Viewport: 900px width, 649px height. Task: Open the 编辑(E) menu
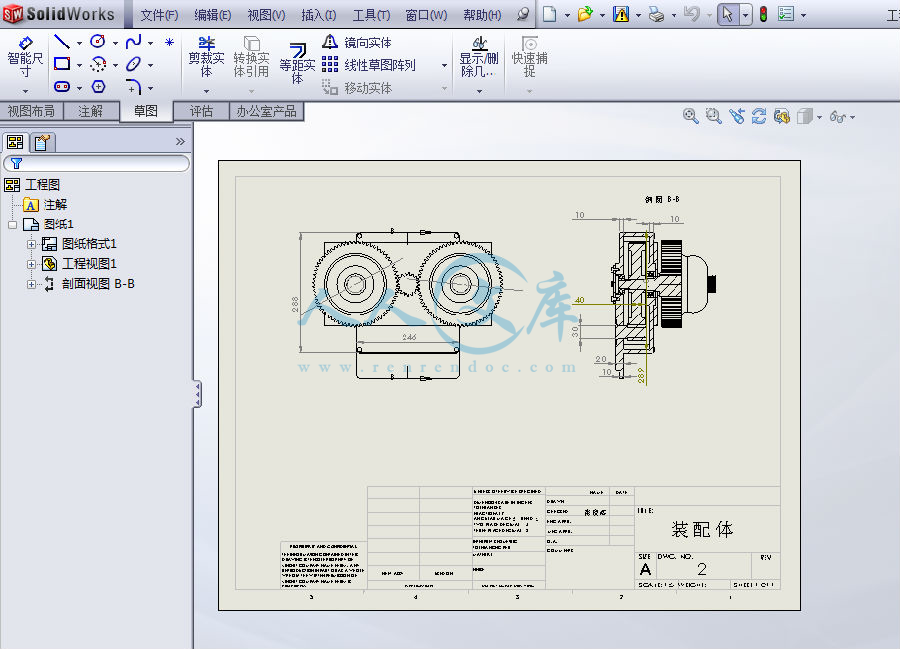click(212, 15)
